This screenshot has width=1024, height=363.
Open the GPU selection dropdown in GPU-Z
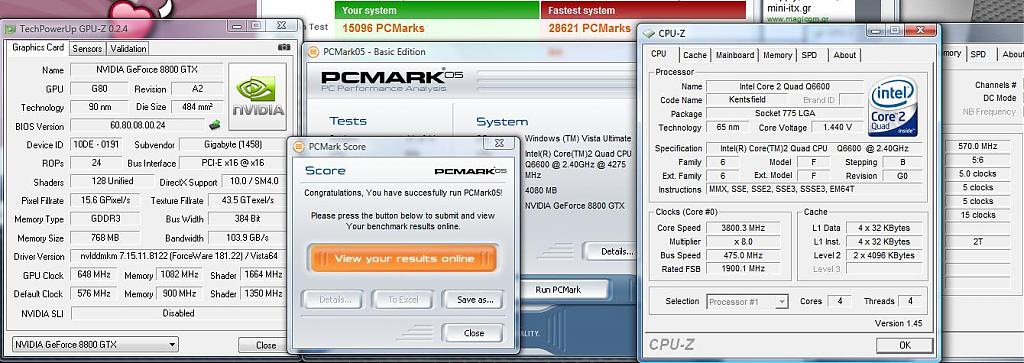pyautogui.click(x=95, y=344)
